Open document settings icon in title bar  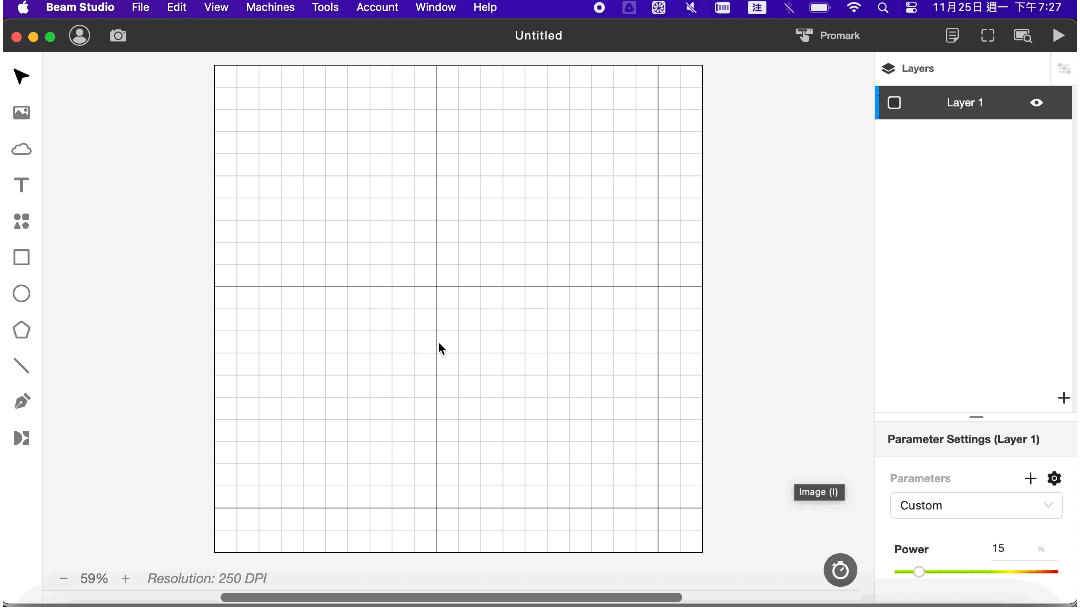coord(952,36)
